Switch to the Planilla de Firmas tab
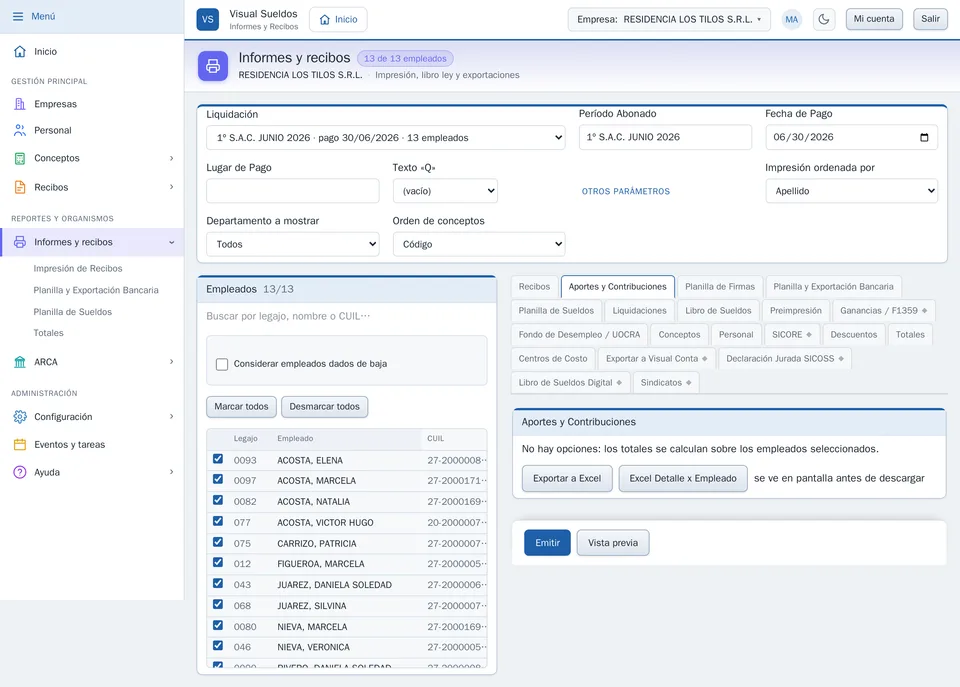The height and width of the screenshot is (687, 960). (x=719, y=287)
